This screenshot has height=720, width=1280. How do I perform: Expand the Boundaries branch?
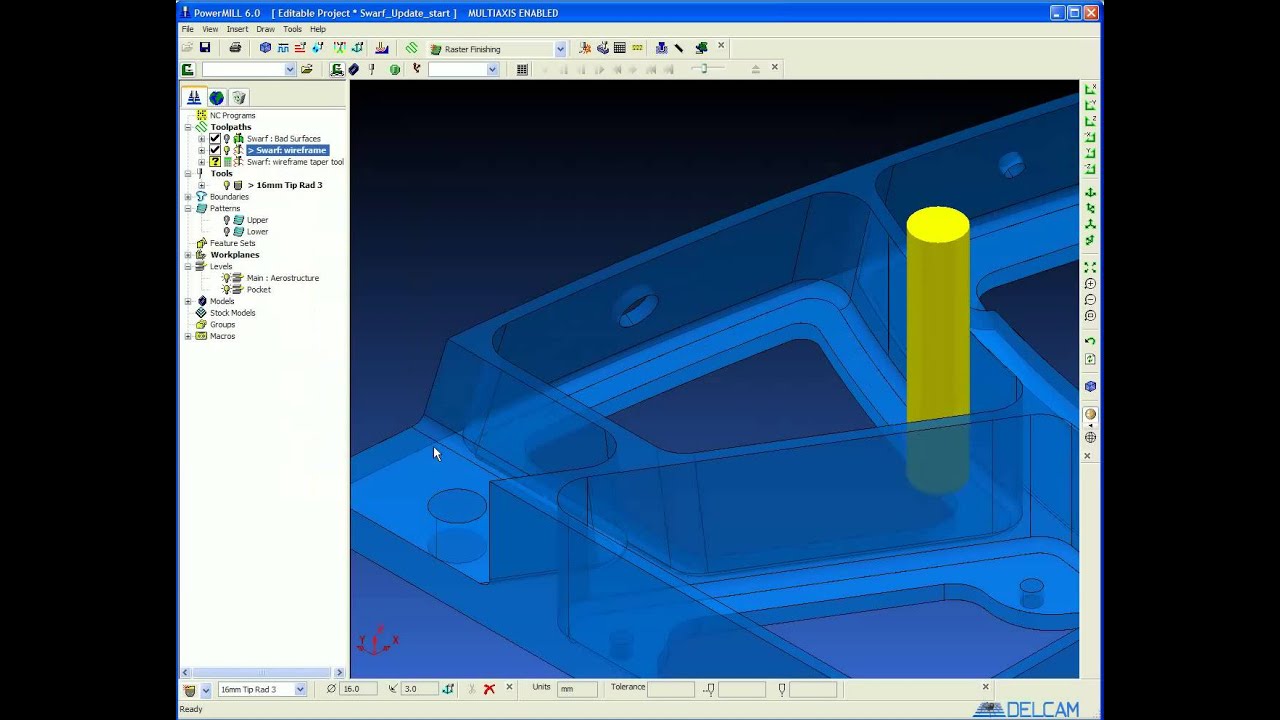pyautogui.click(x=188, y=197)
